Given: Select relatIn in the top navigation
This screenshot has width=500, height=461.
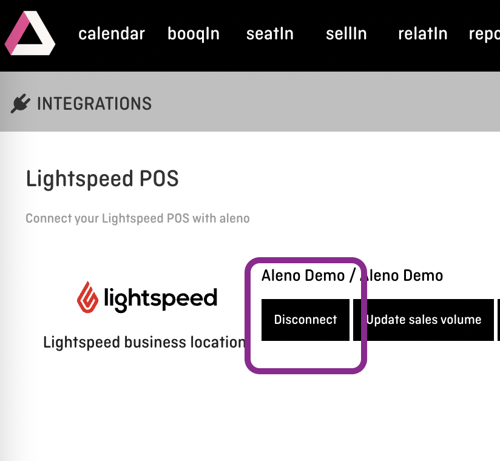Looking at the screenshot, I should tap(423, 34).
